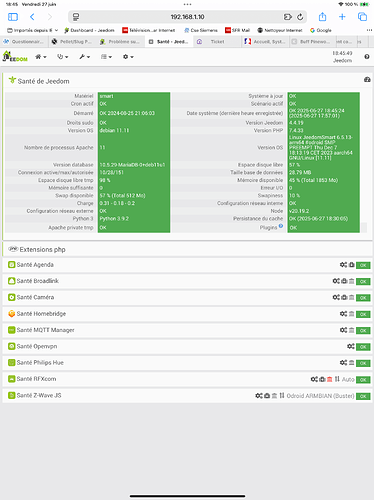Screen dimensions: 374x500
Task: Expand the gear Settings dropdown menu
Action: [x=128, y=57]
